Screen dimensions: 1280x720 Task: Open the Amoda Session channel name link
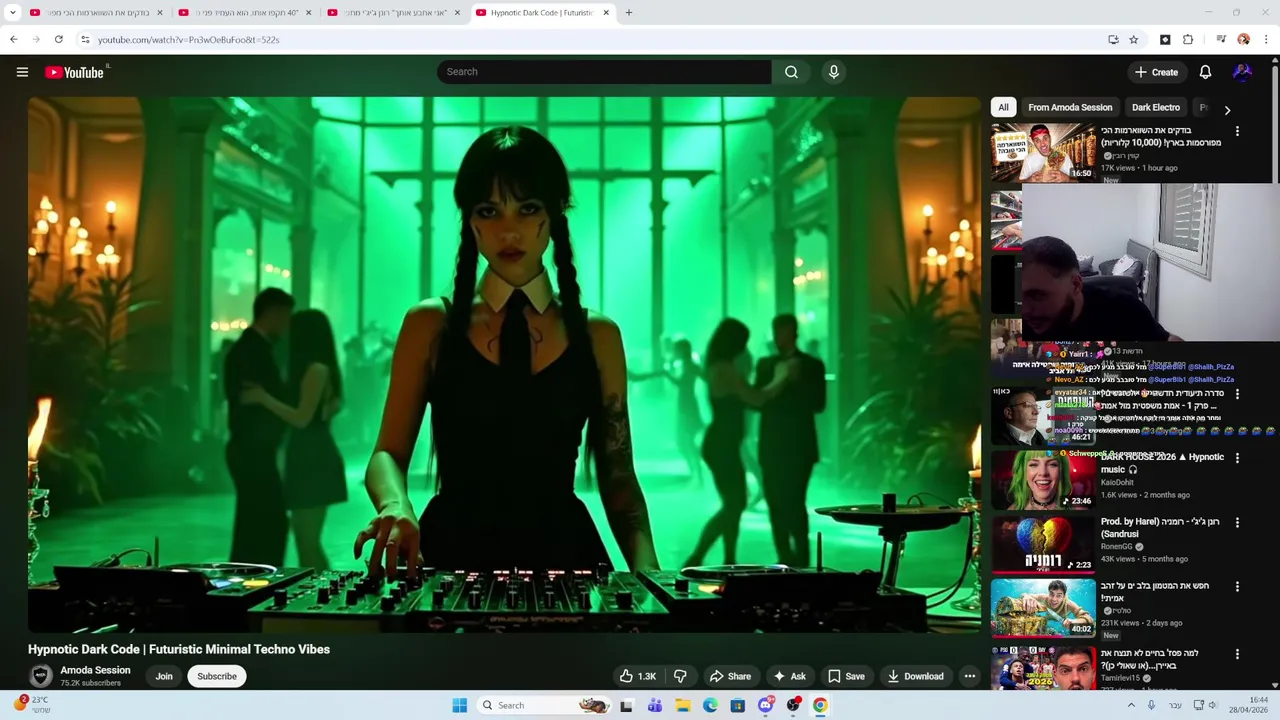95,670
